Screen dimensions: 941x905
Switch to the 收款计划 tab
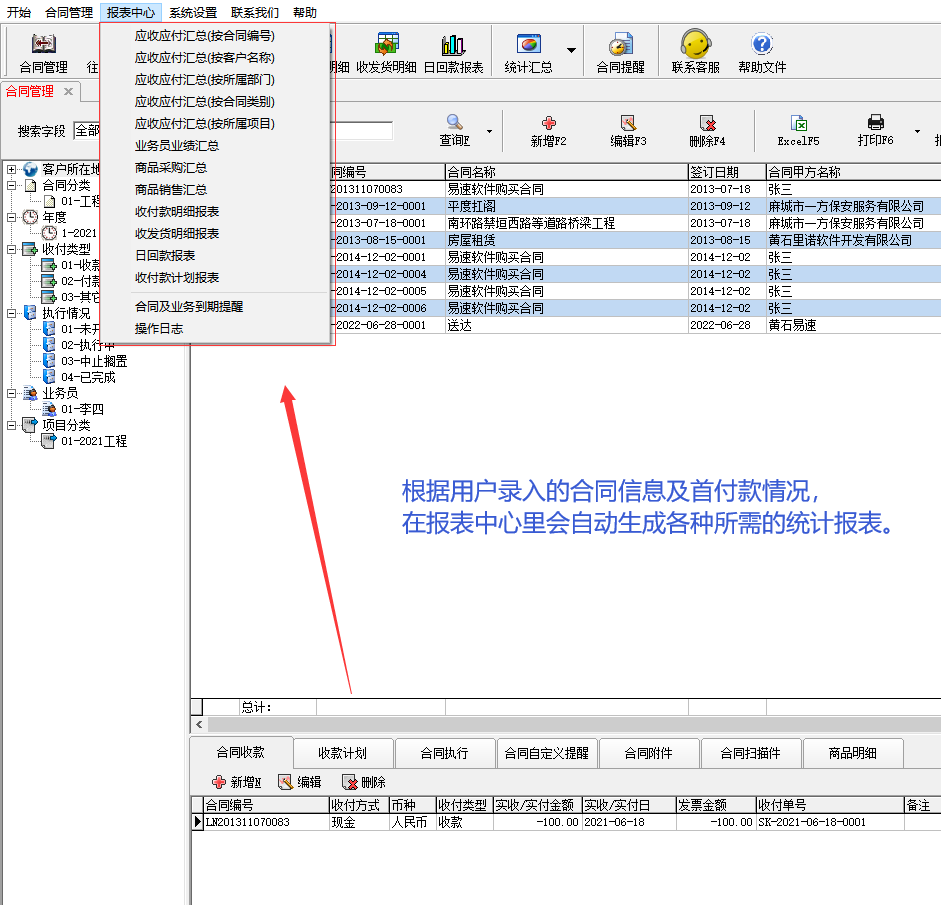point(342,753)
